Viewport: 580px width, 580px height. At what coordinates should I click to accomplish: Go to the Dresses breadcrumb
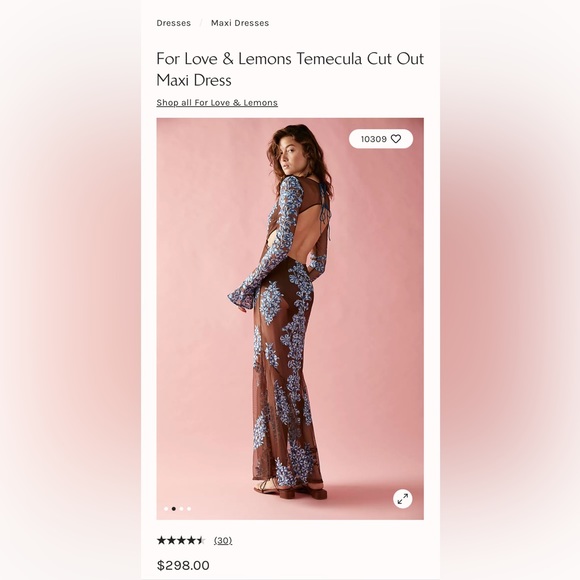coord(173,23)
